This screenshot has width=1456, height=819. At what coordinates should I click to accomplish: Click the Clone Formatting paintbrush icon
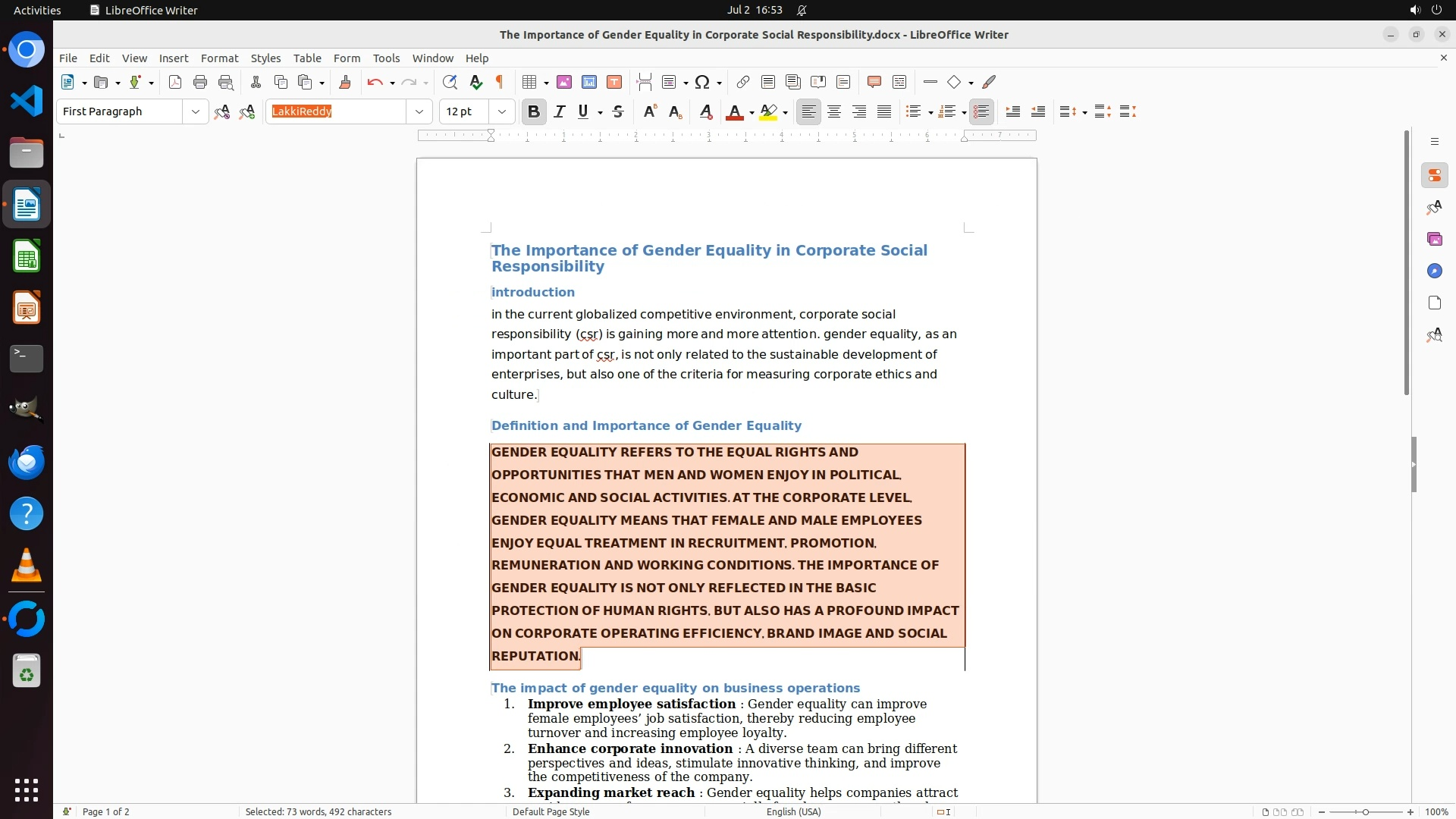(345, 82)
